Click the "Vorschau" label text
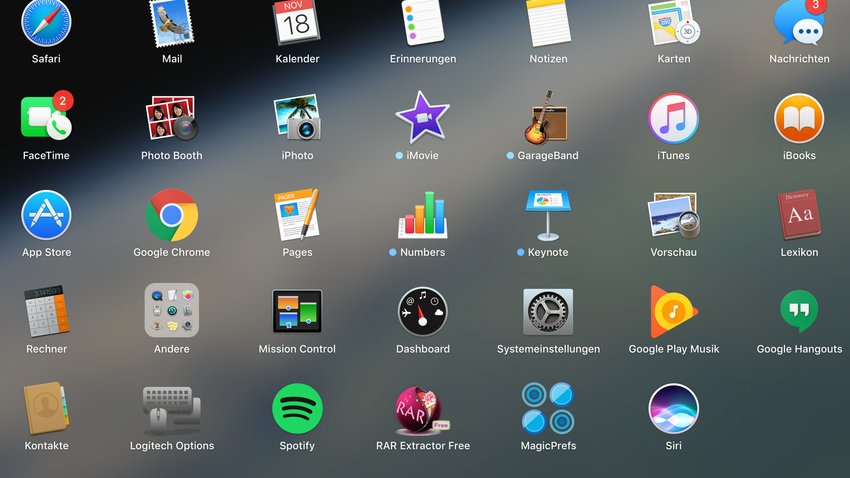 (674, 252)
